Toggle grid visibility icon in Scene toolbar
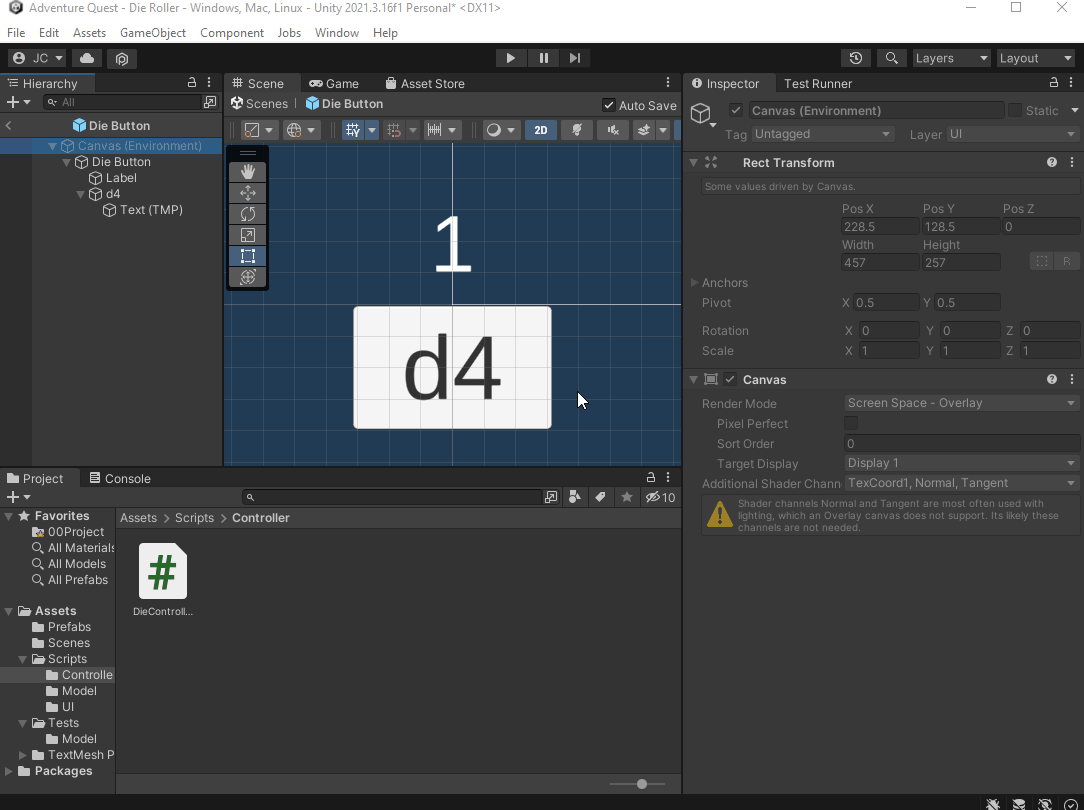The height and width of the screenshot is (810, 1084). click(353, 130)
